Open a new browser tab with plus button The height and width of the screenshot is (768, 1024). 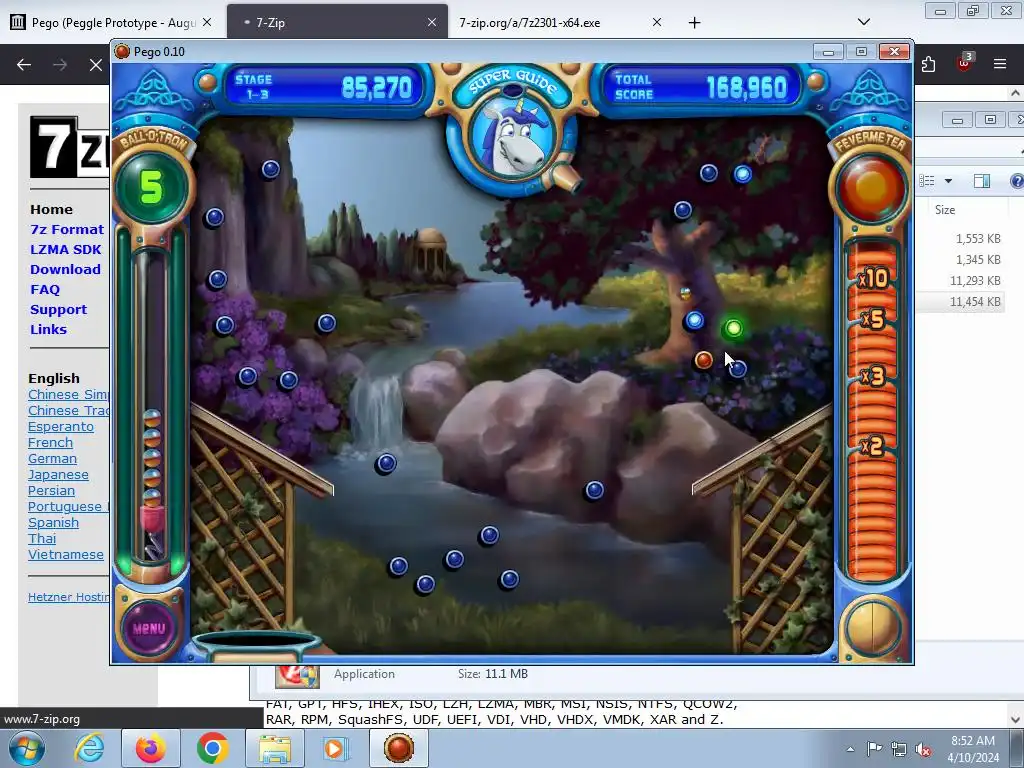(x=694, y=23)
